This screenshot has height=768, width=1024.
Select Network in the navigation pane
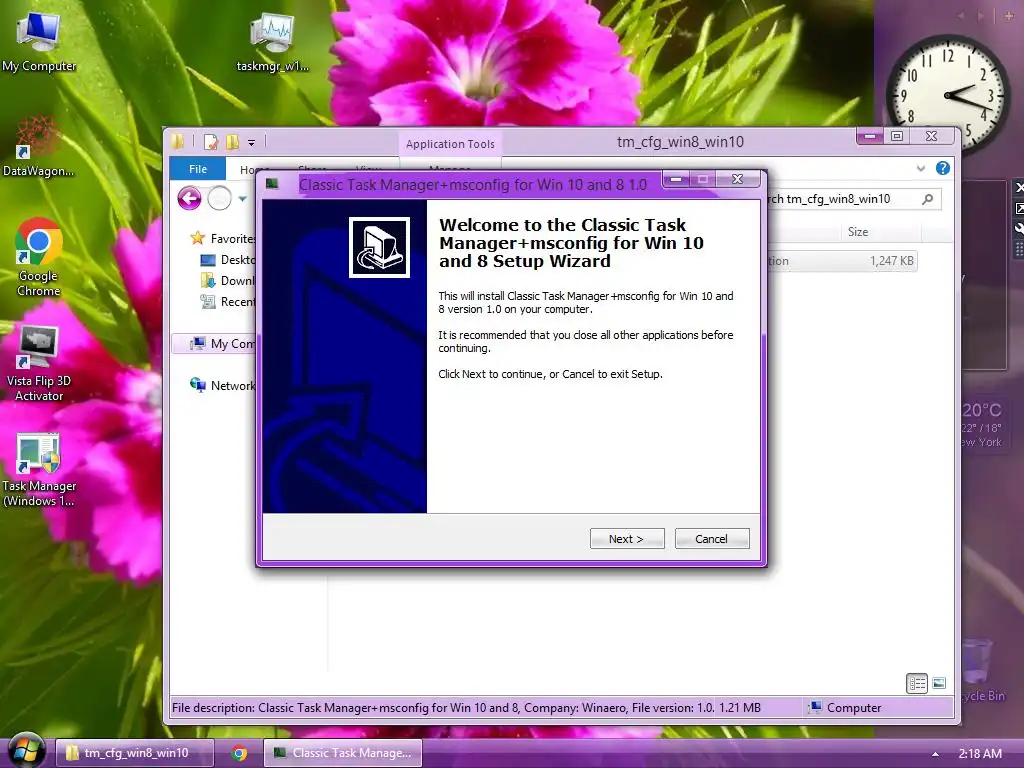222,385
